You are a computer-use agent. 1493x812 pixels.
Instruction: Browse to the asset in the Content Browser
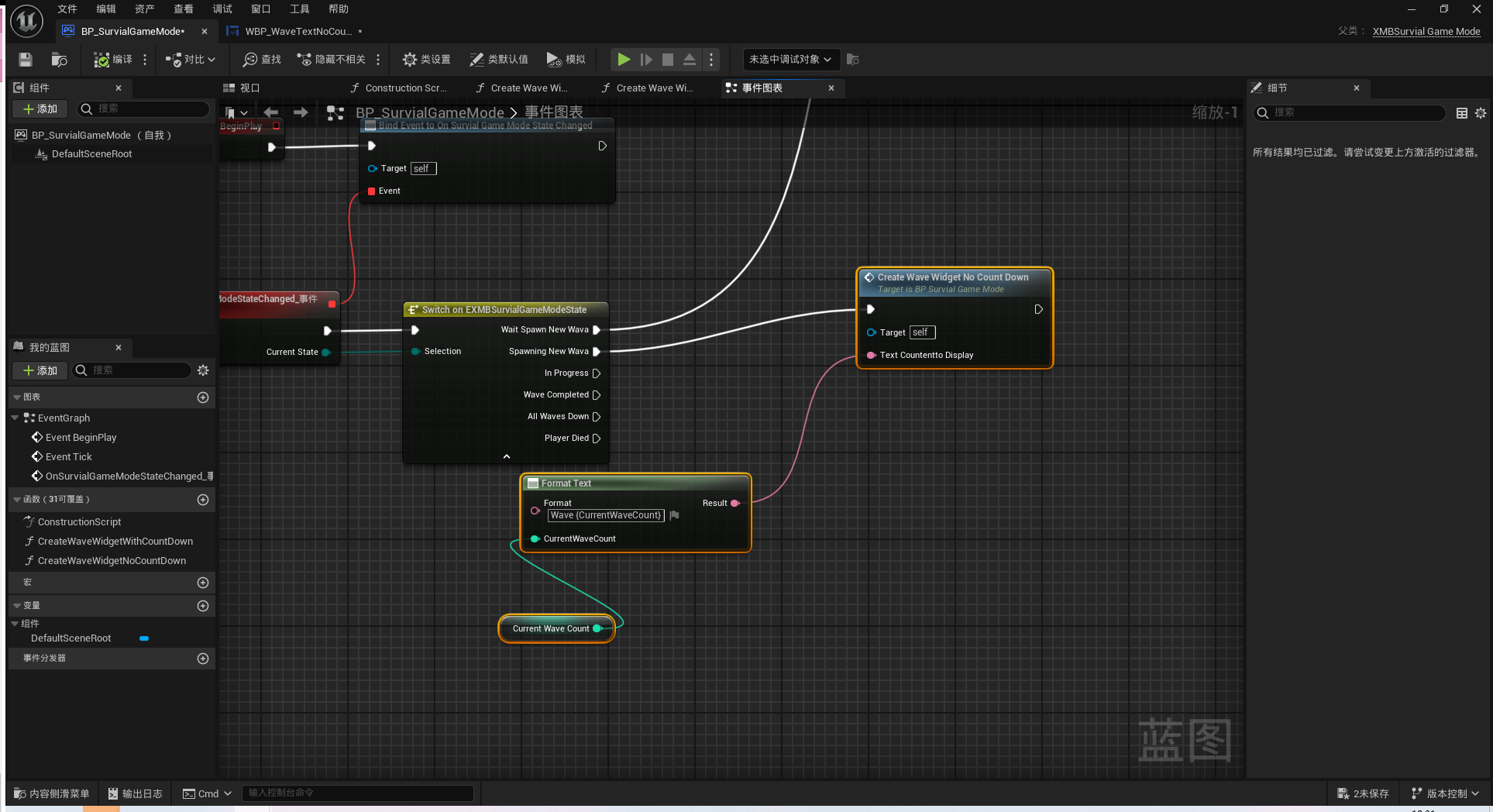tap(59, 60)
